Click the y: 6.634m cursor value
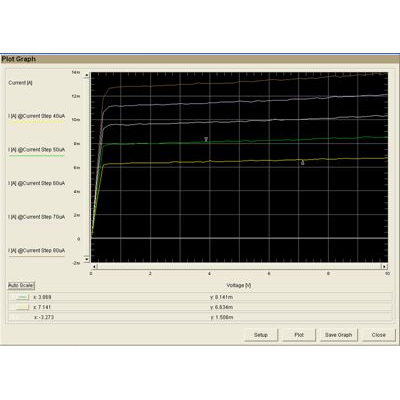Screen dimensions: 400x400 [222, 307]
